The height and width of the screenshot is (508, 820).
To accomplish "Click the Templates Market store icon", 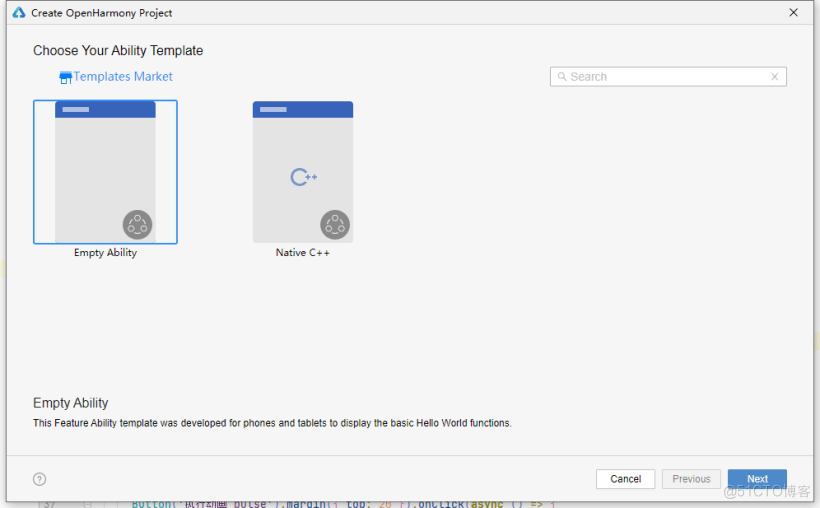I will [x=65, y=77].
